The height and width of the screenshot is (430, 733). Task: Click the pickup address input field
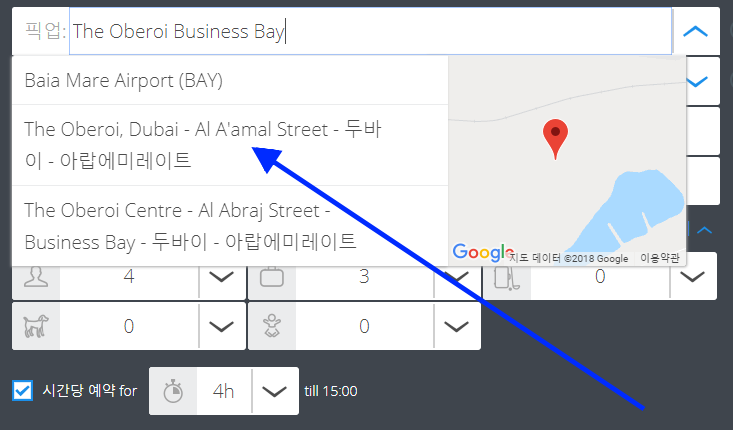coord(370,31)
